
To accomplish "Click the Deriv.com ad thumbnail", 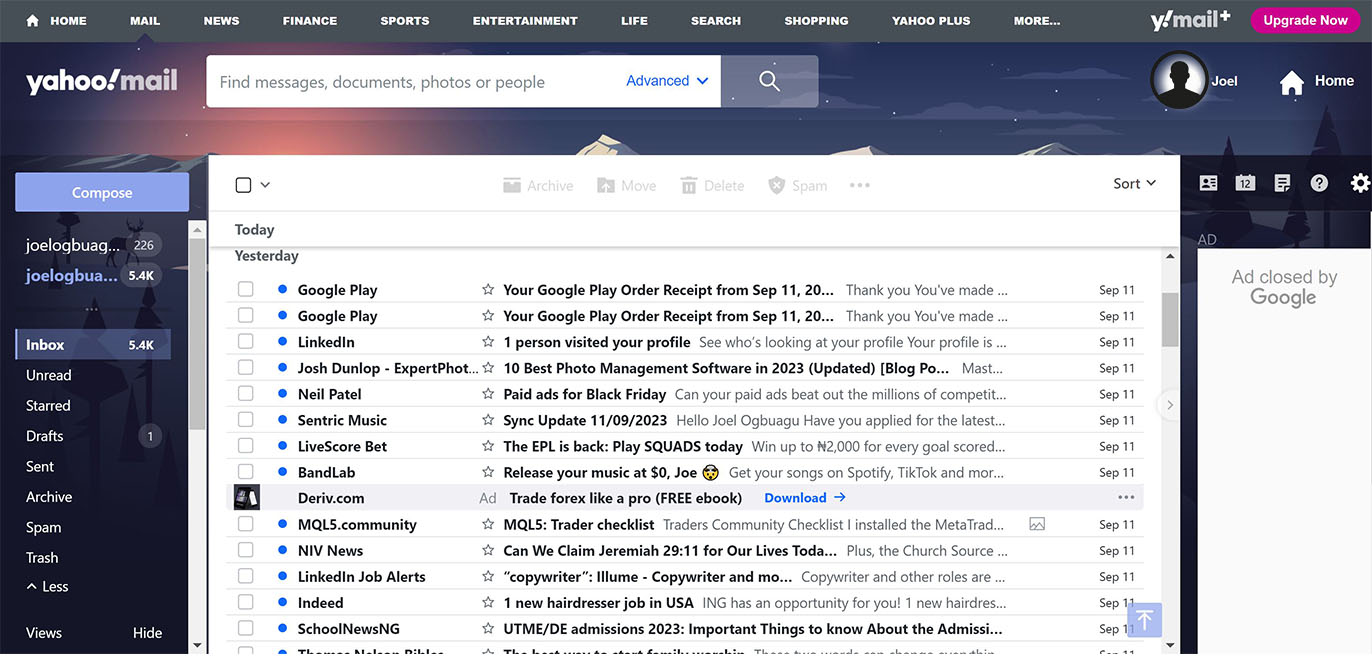I will (x=247, y=498).
